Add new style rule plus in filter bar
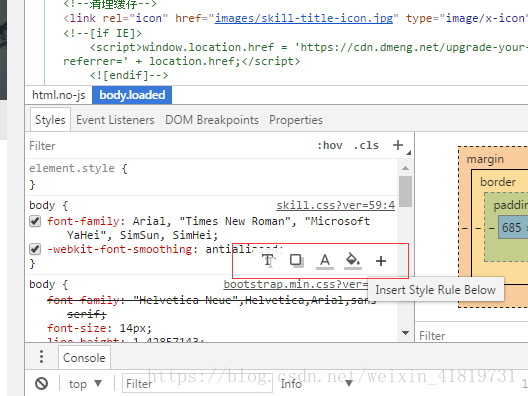The height and width of the screenshot is (396, 528). (x=398, y=145)
